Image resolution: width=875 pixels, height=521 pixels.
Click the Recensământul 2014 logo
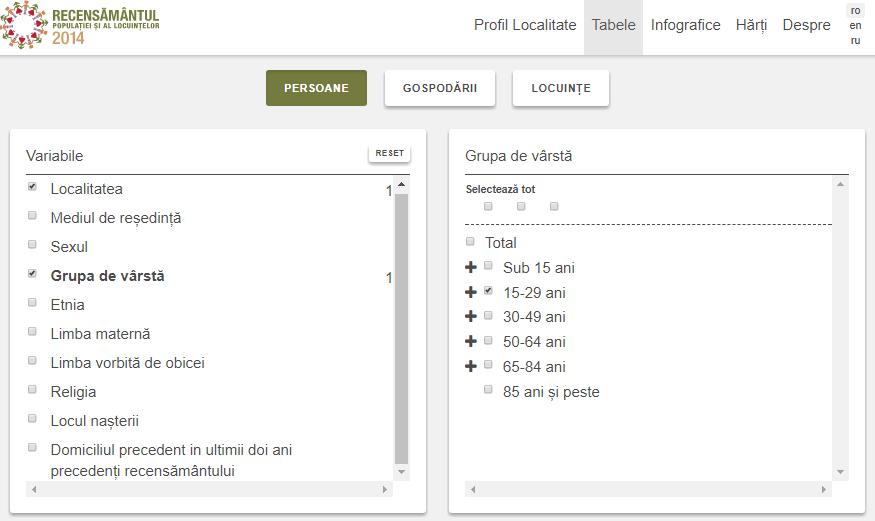point(80,26)
